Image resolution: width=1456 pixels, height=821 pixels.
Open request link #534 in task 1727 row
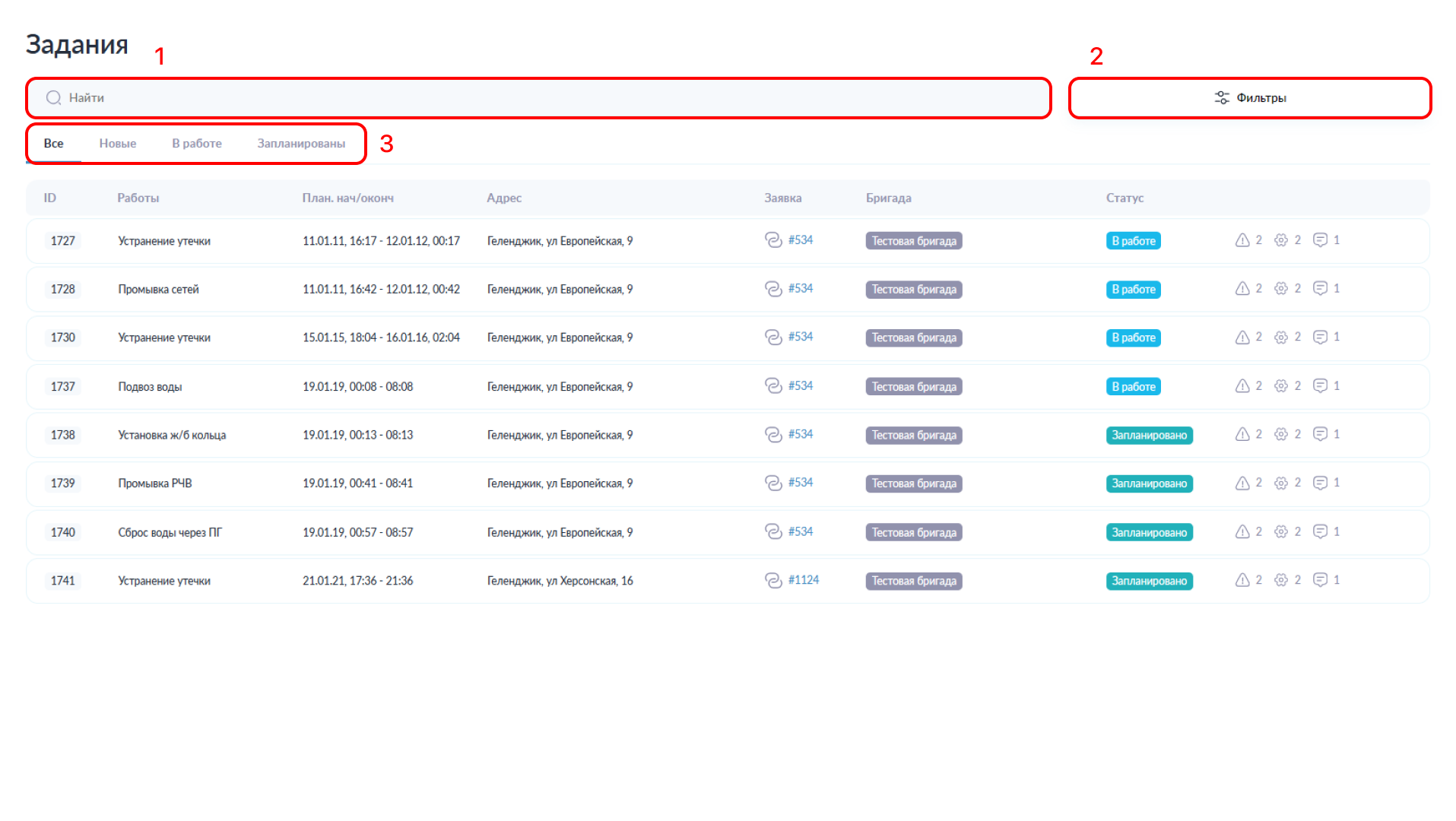801,240
